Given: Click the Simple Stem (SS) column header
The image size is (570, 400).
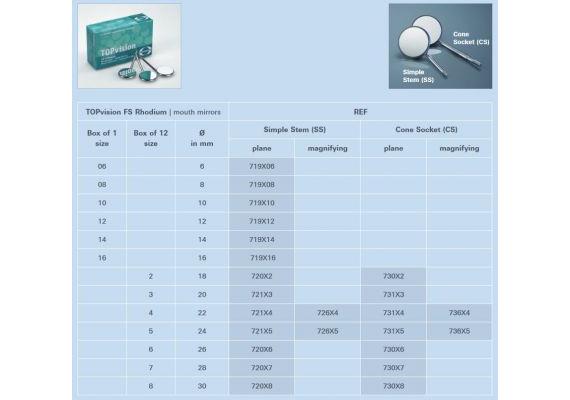Looking at the screenshot, I should pyautogui.click(x=294, y=129).
